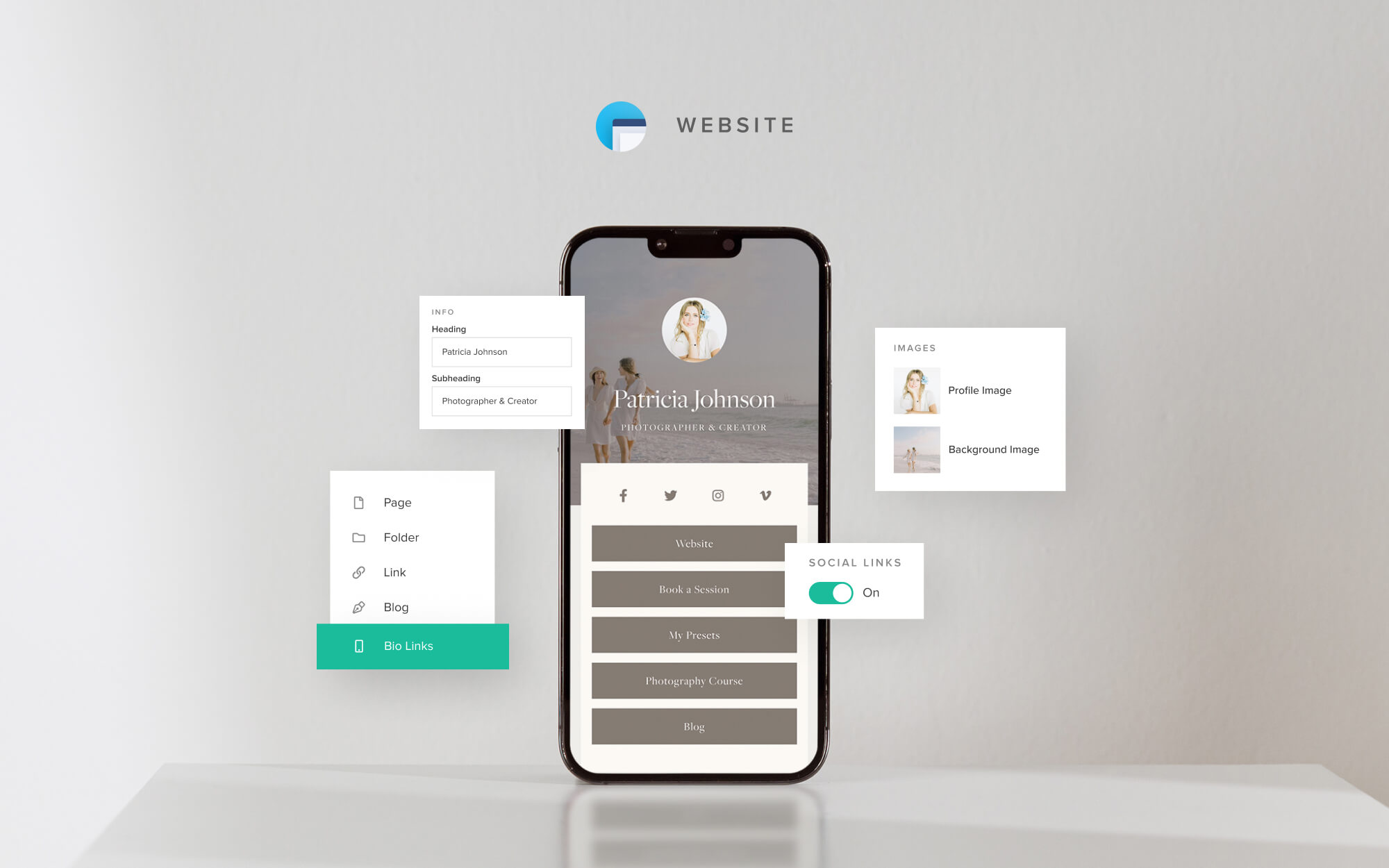Click the Folder icon in sidebar

(358, 537)
